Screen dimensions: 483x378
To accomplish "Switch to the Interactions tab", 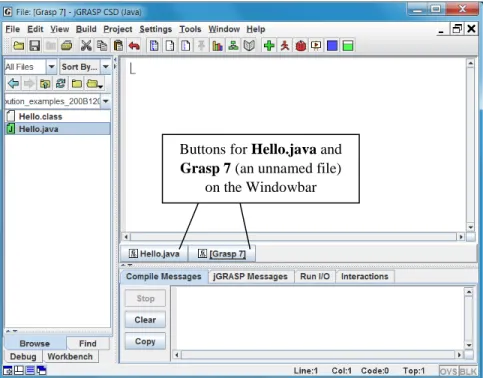I will tap(365, 276).
